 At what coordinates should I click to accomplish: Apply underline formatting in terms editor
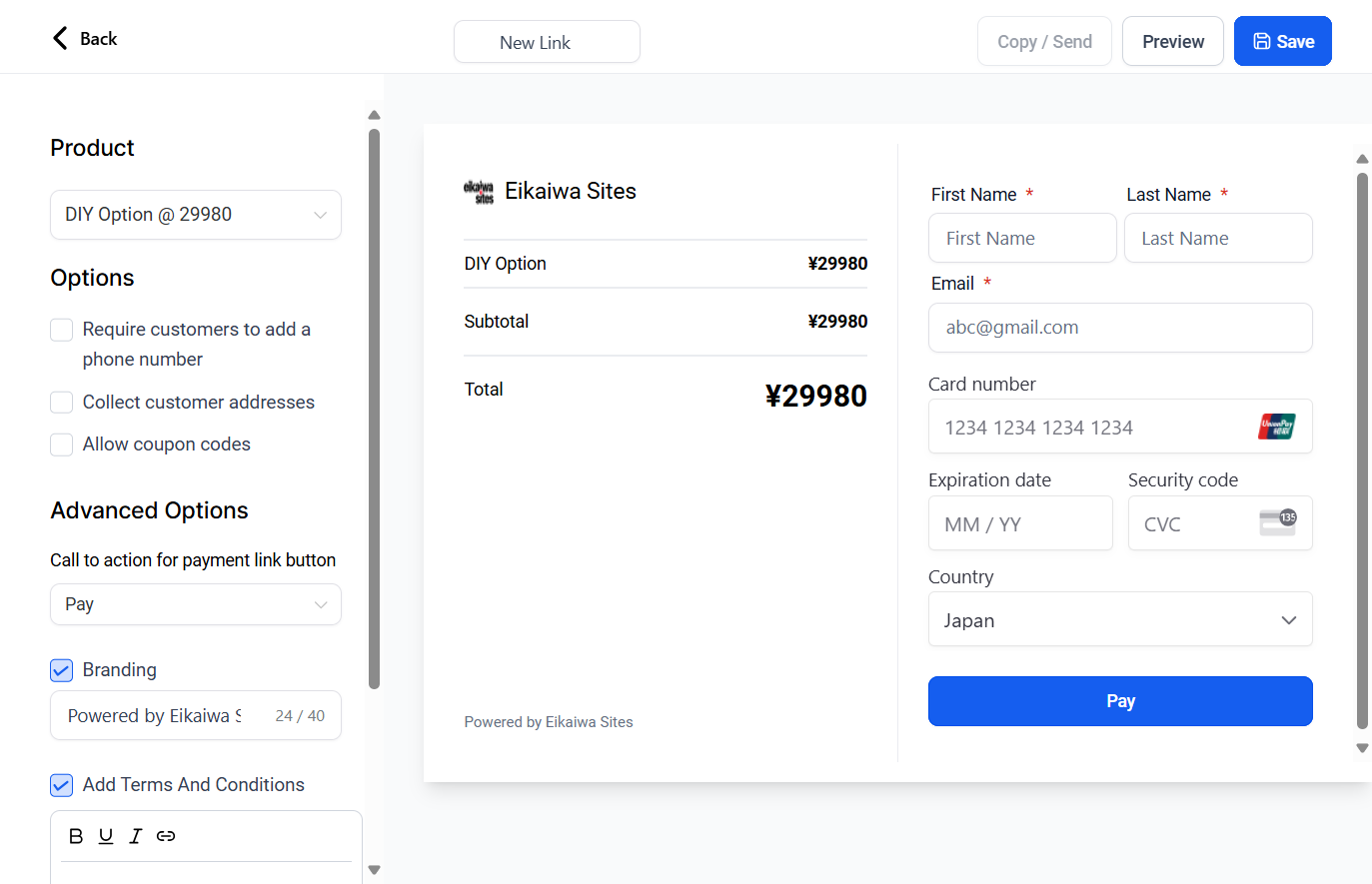106,836
